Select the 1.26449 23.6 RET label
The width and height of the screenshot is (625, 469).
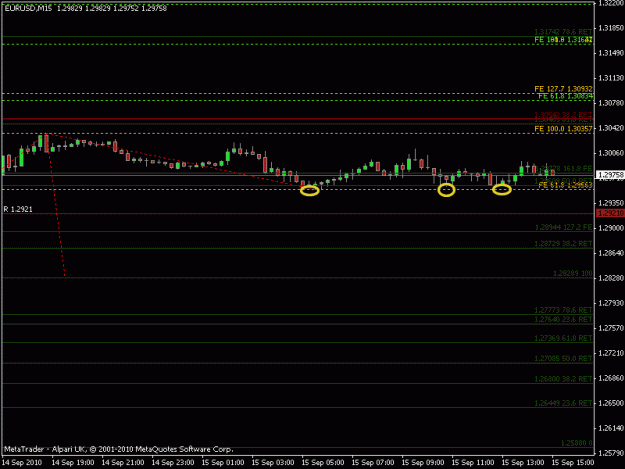point(563,403)
